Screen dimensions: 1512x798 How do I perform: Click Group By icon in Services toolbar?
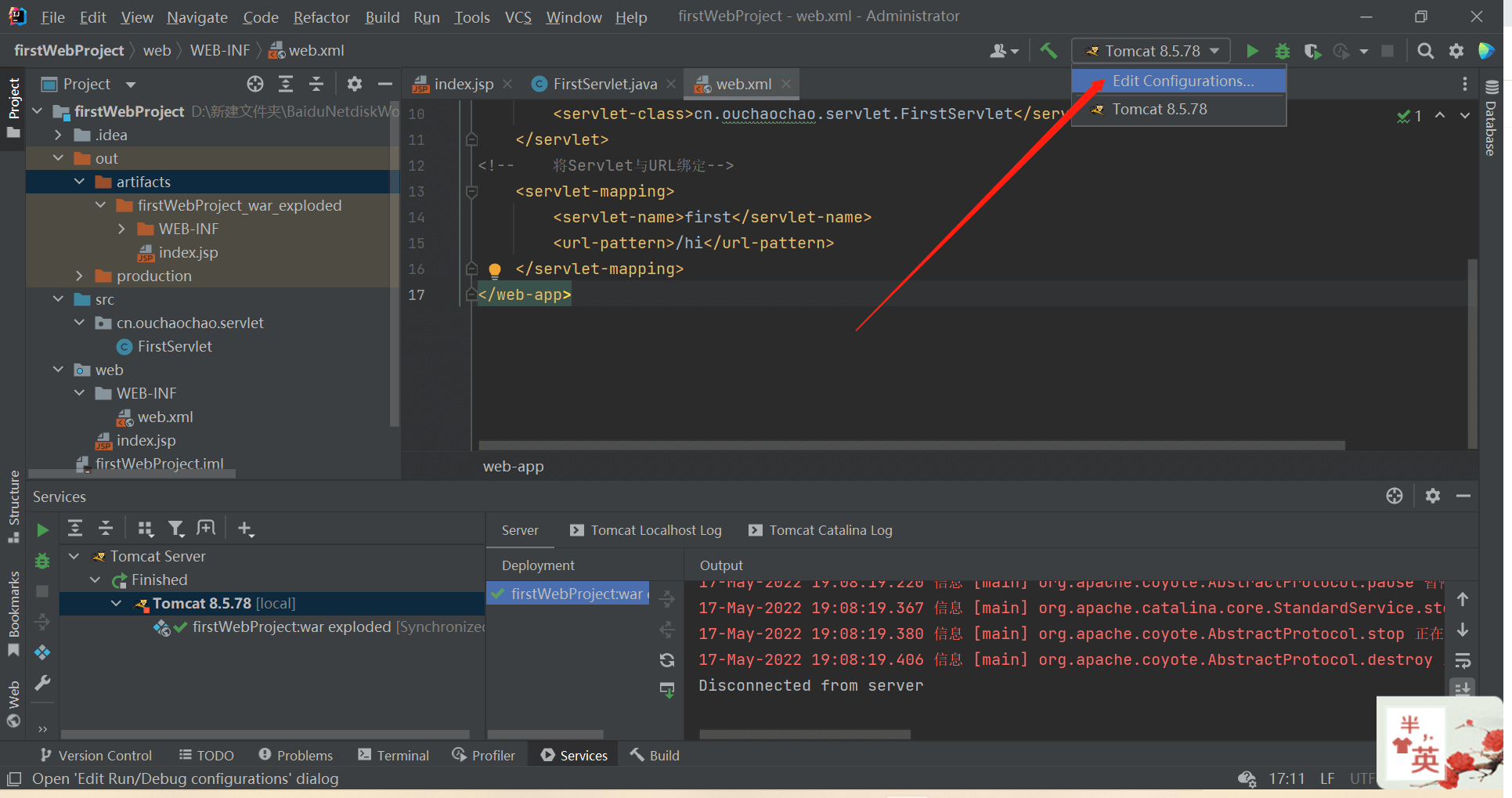(x=146, y=529)
